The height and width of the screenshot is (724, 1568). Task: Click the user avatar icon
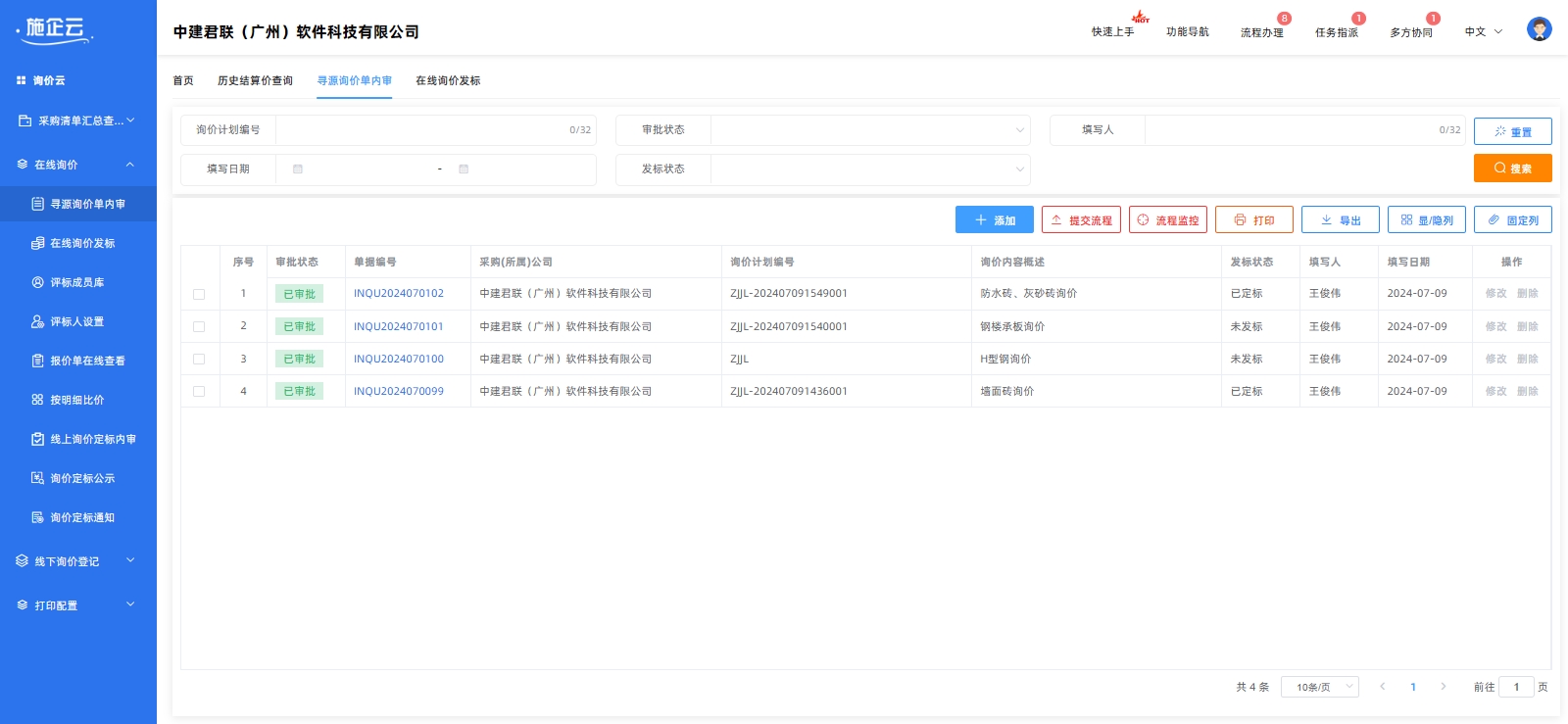coord(1539,29)
